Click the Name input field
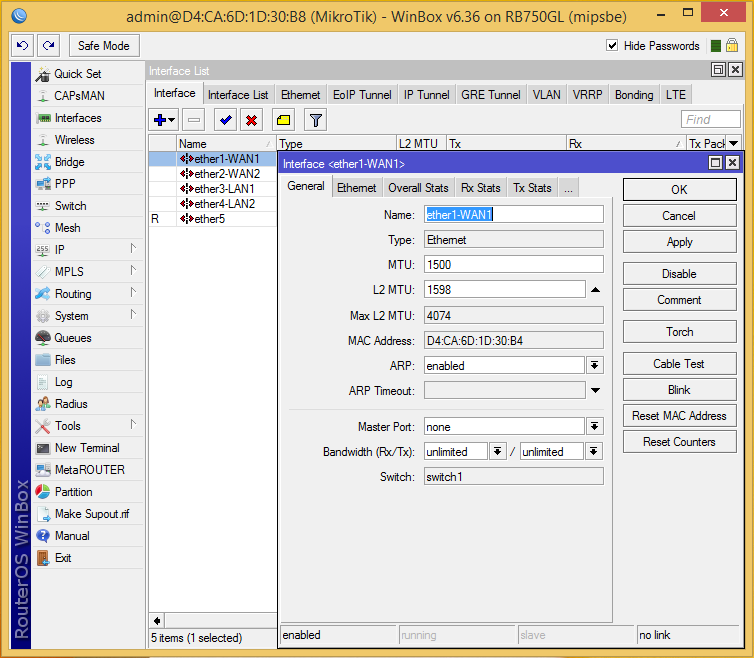Viewport: 754px width, 658px height. point(514,215)
